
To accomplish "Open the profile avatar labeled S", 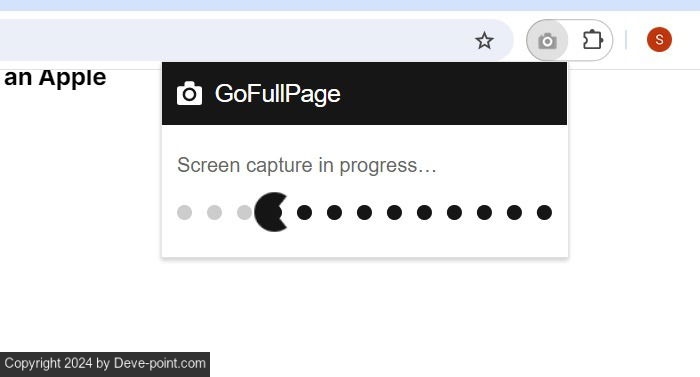I will [659, 40].
